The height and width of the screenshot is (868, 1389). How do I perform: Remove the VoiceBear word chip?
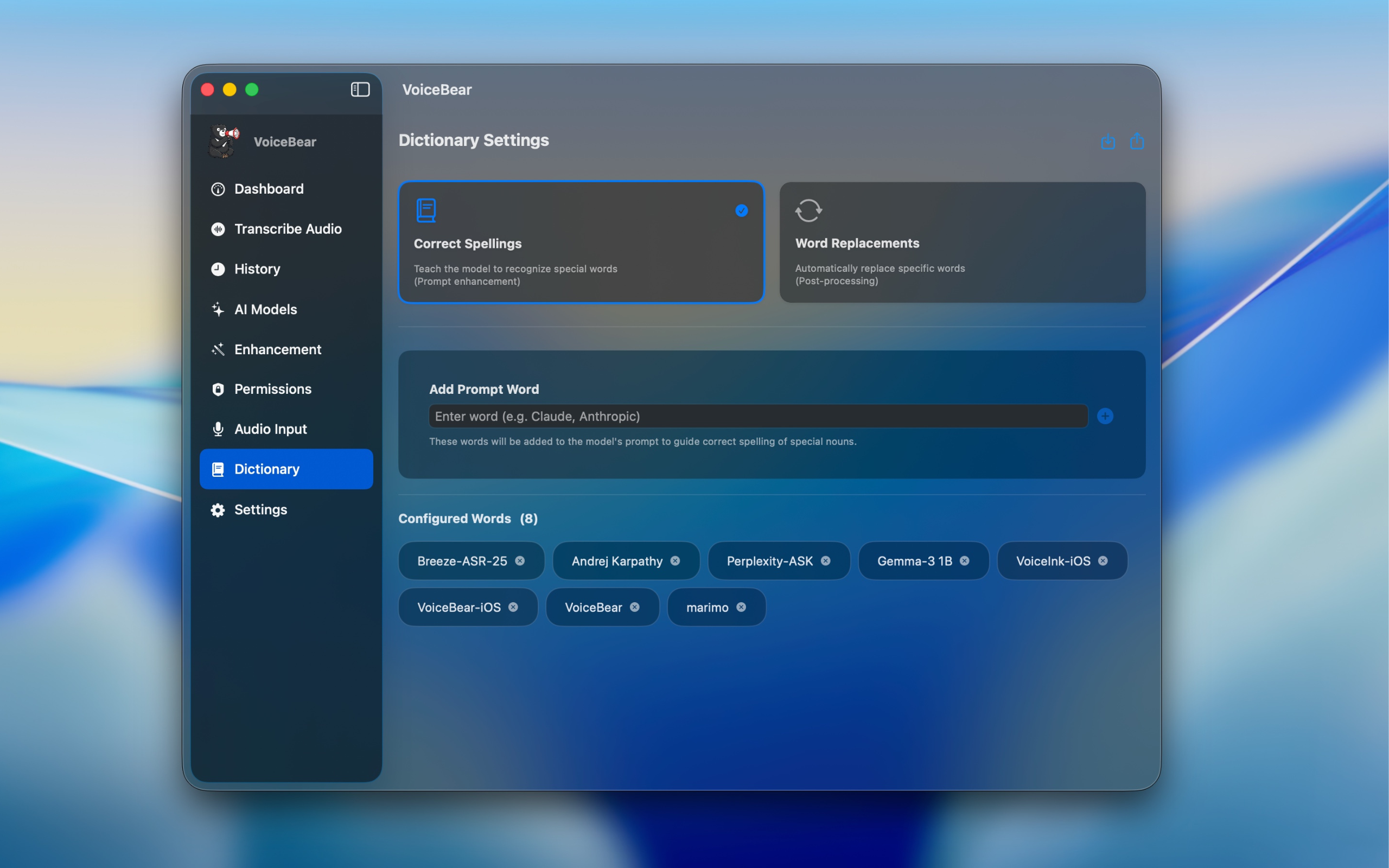pos(634,607)
